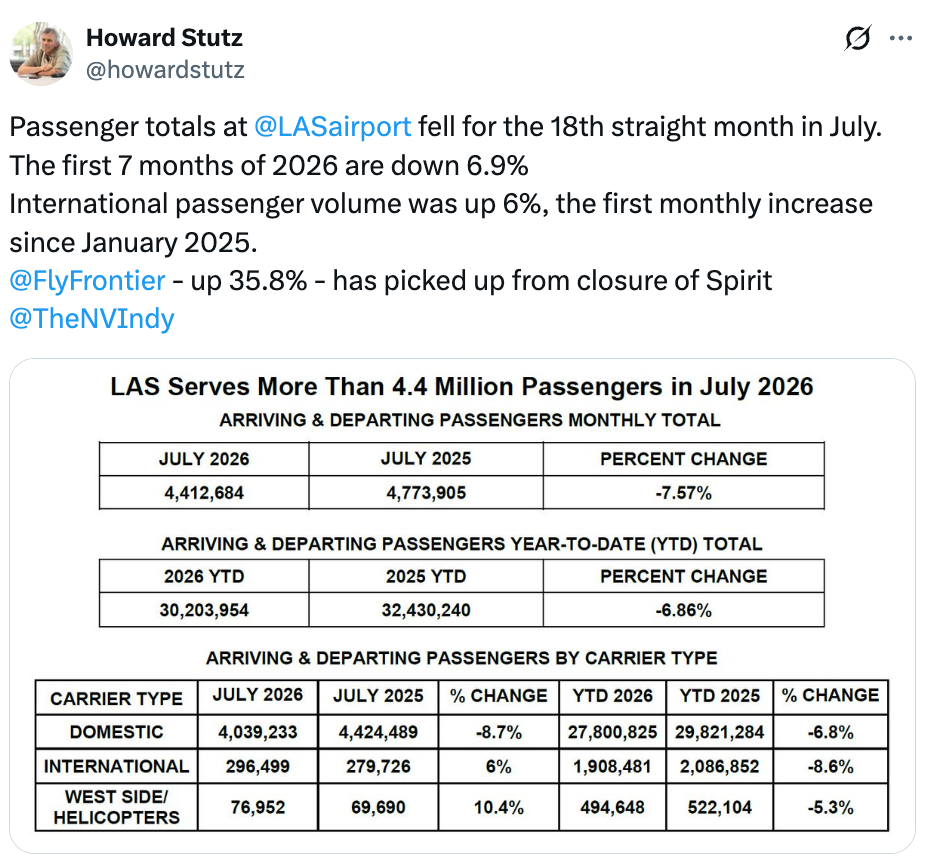Viewport: 936px width, 866px height.
Task: Click the DOMESTIC carrier type row label
Action: coord(116,732)
